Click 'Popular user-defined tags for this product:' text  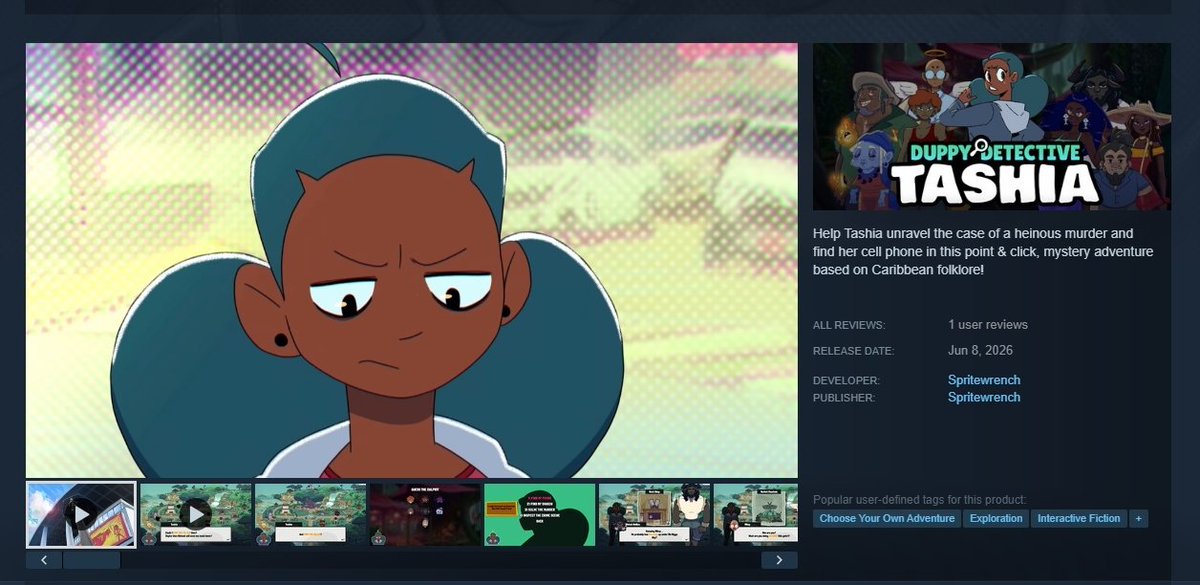[920, 499]
